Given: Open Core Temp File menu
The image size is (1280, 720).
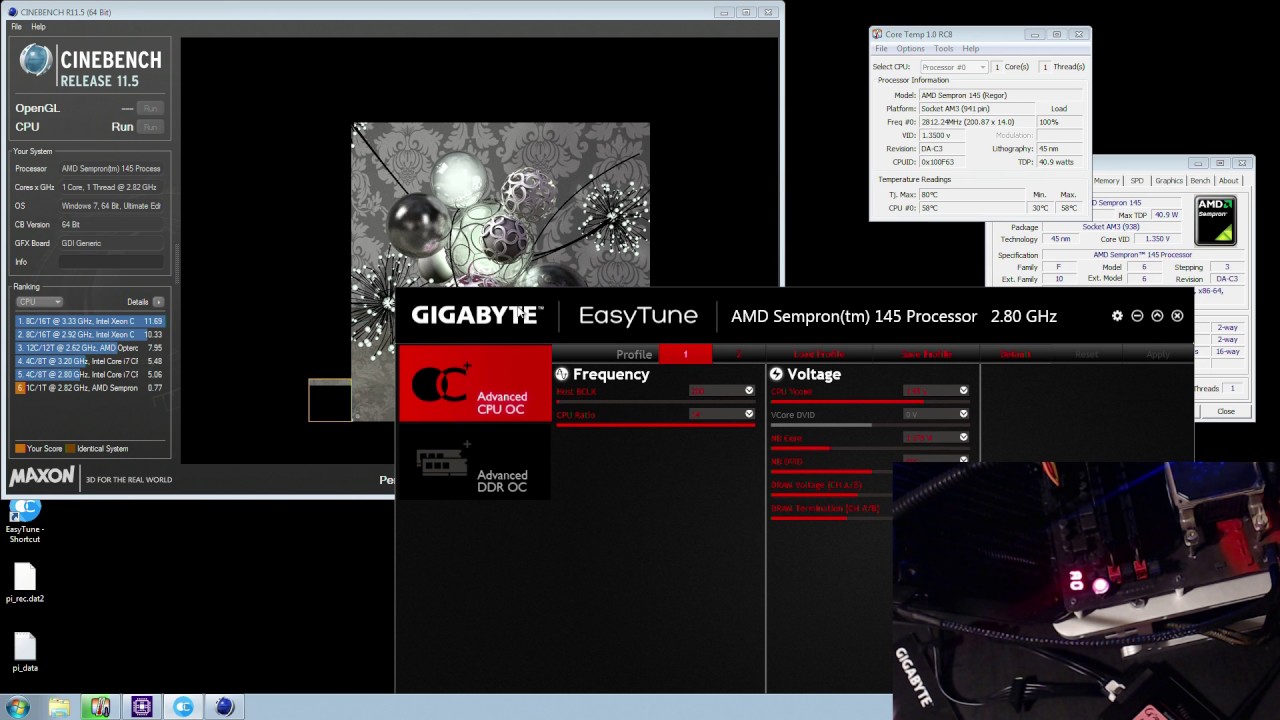Looking at the screenshot, I should click(x=881, y=48).
